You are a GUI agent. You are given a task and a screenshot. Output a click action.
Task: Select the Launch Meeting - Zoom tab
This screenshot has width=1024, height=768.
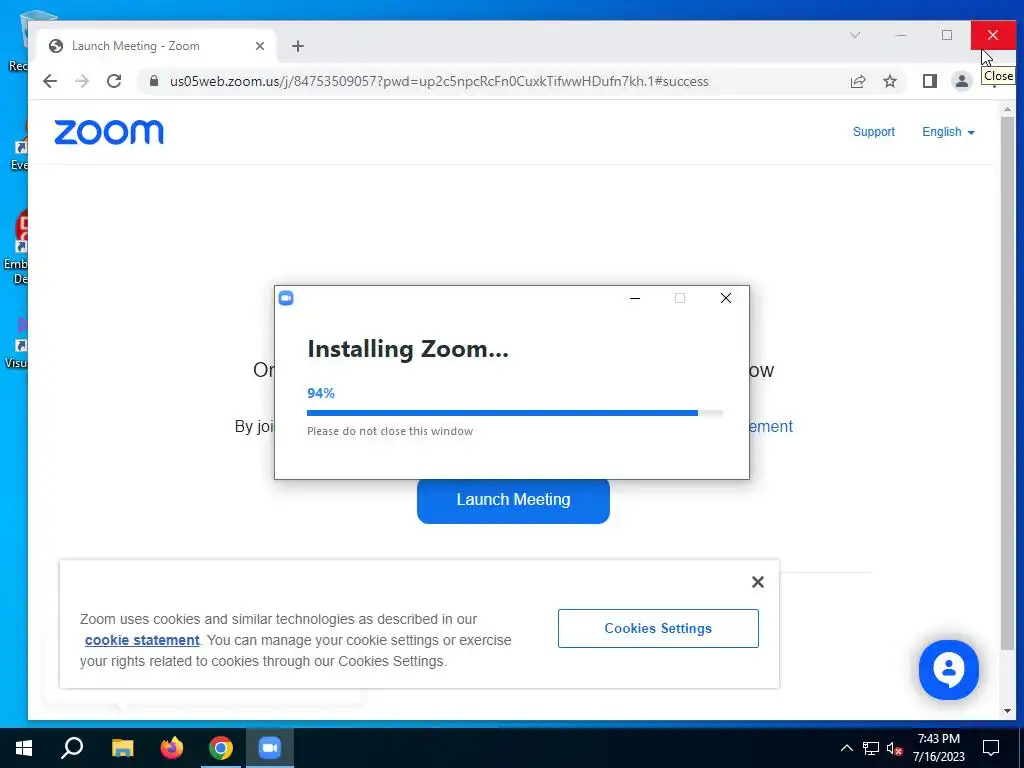click(157, 46)
